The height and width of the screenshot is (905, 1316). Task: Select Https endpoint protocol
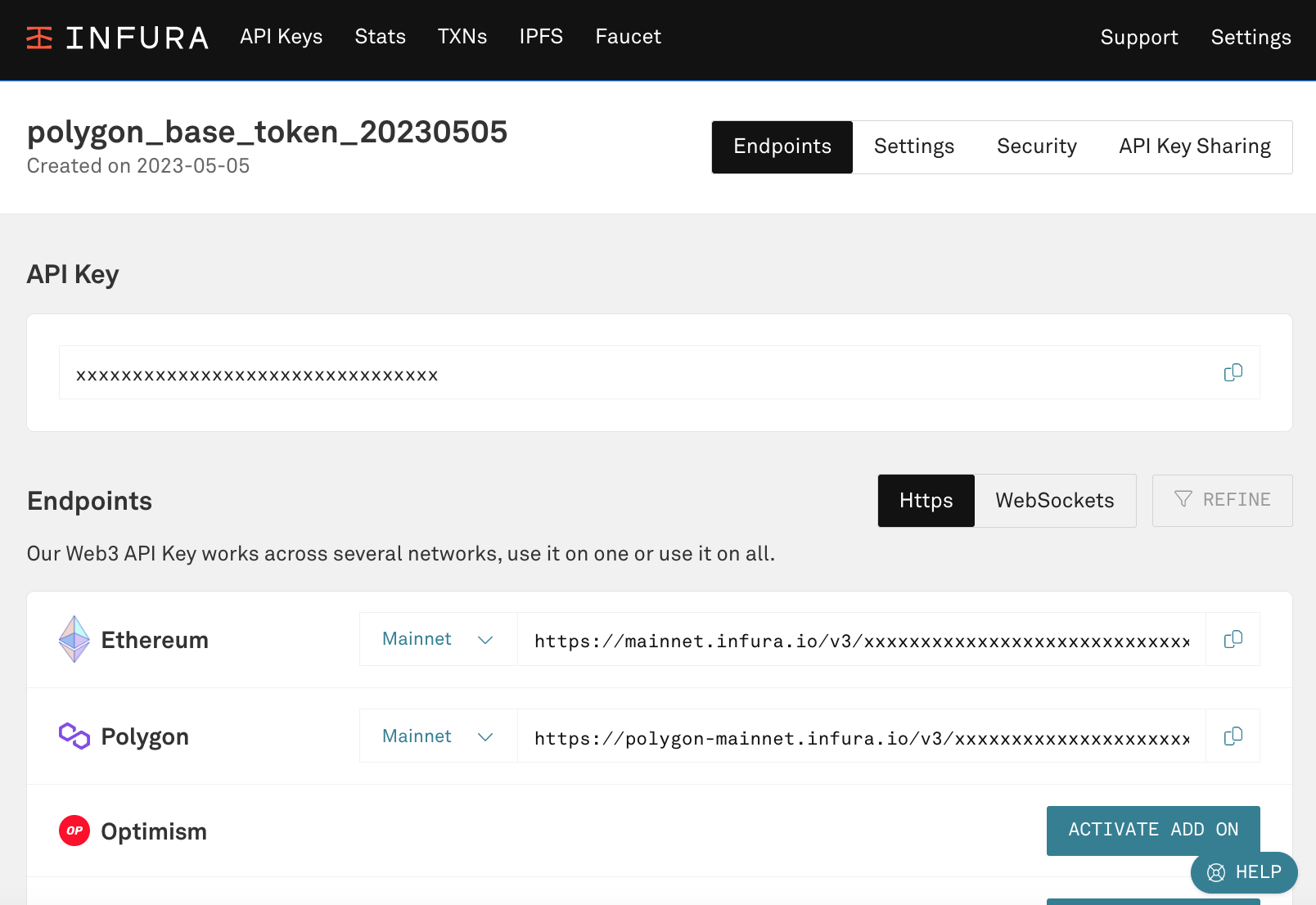click(926, 501)
